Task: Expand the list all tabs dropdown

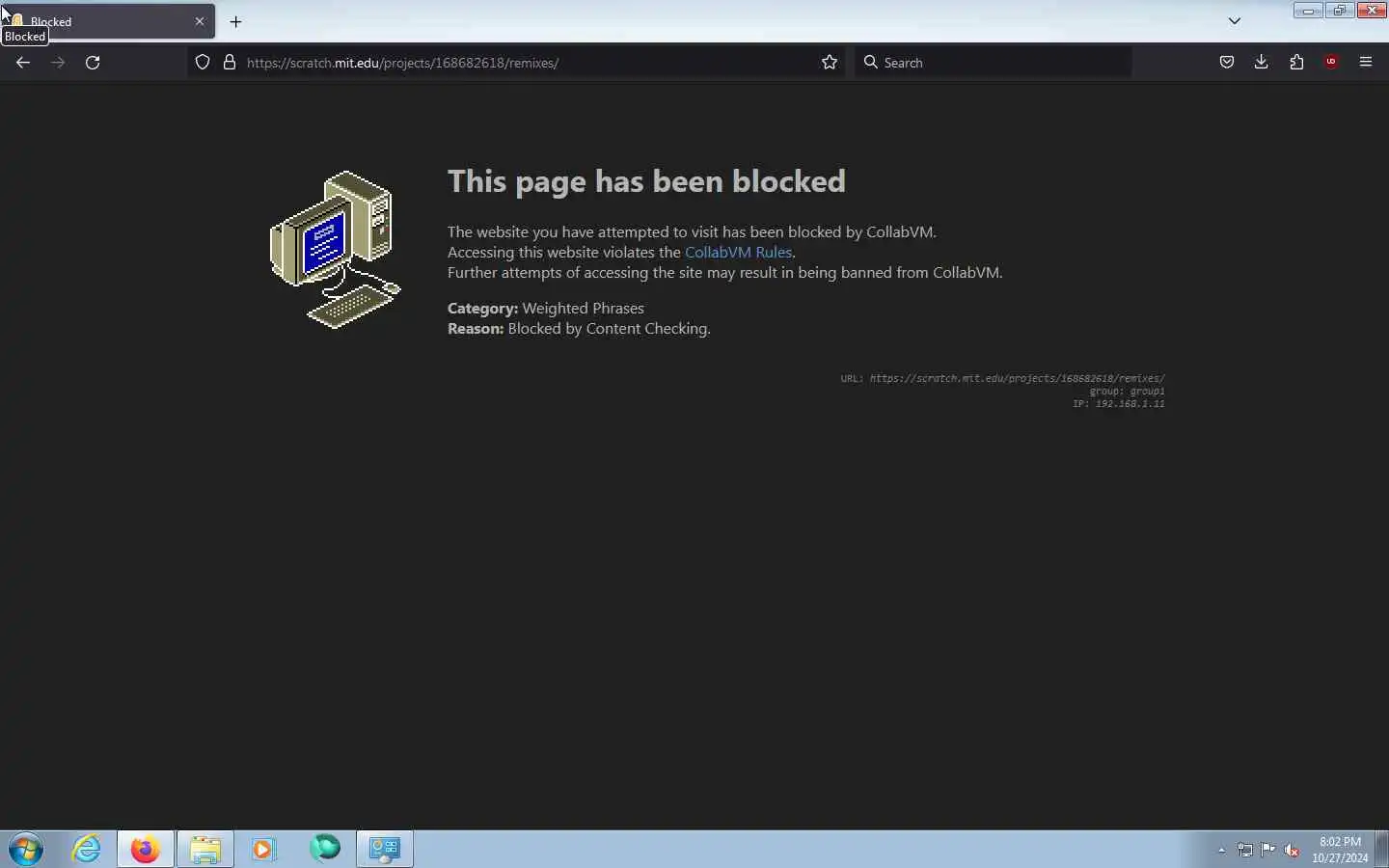Action: click(x=1234, y=21)
